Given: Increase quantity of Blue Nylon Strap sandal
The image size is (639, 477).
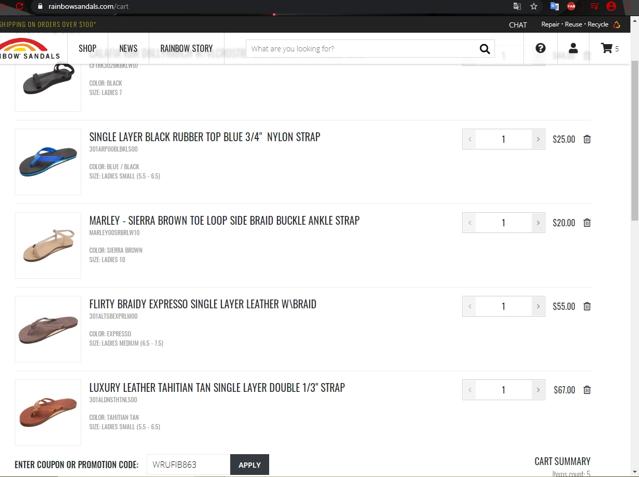Looking at the screenshot, I should (538, 139).
